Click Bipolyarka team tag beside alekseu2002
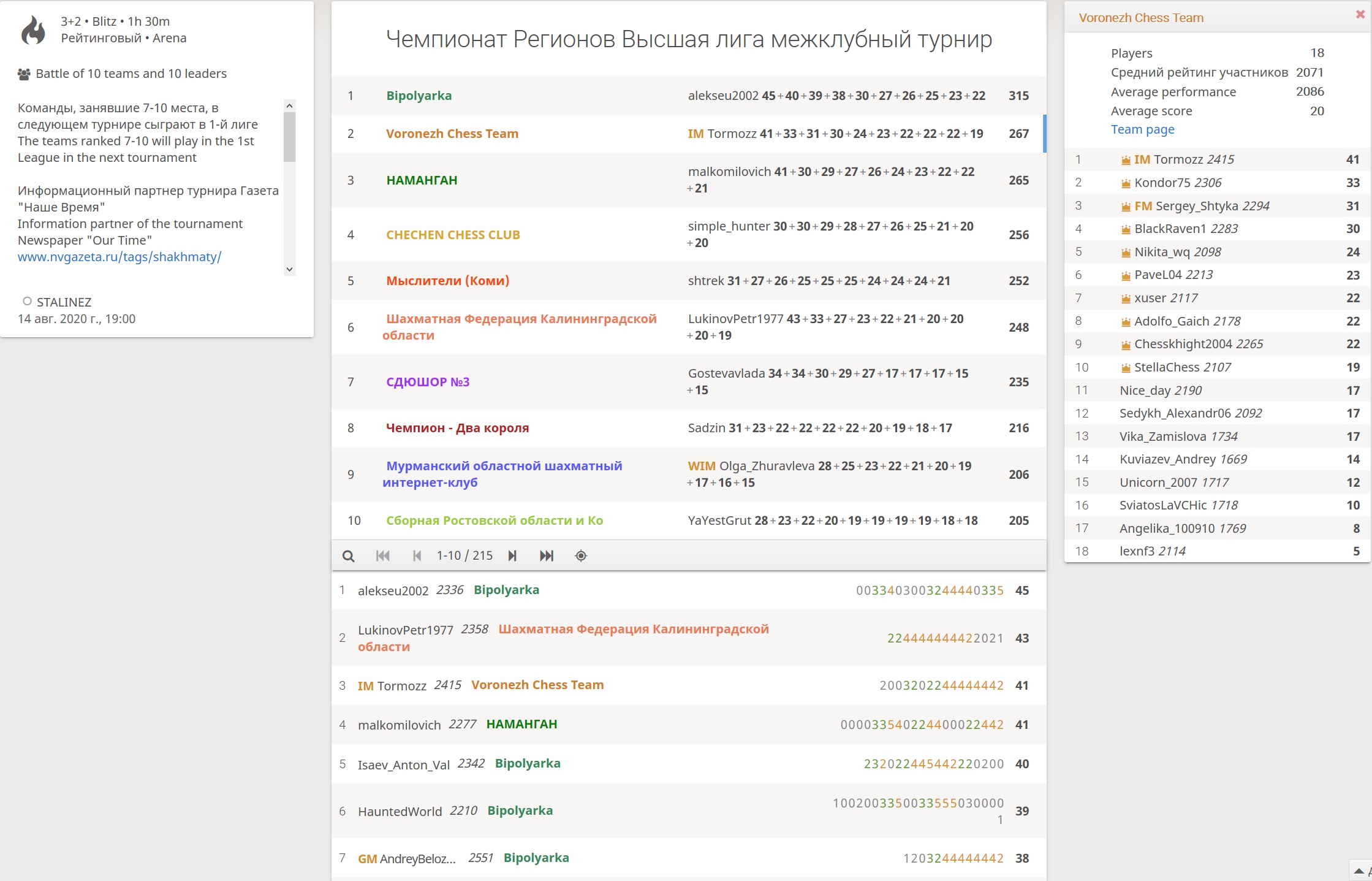 (506, 590)
